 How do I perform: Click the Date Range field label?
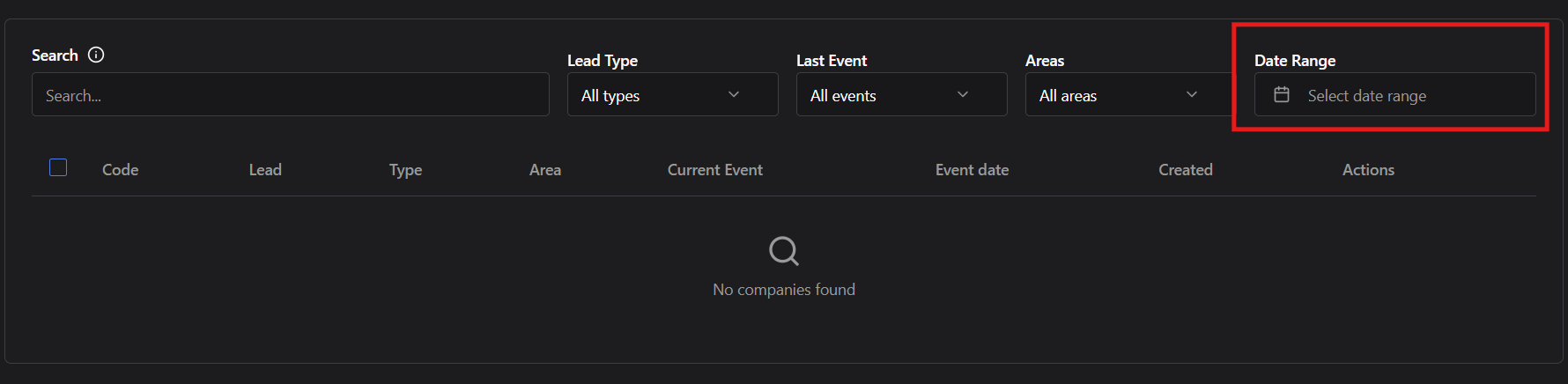tap(1294, 61)
